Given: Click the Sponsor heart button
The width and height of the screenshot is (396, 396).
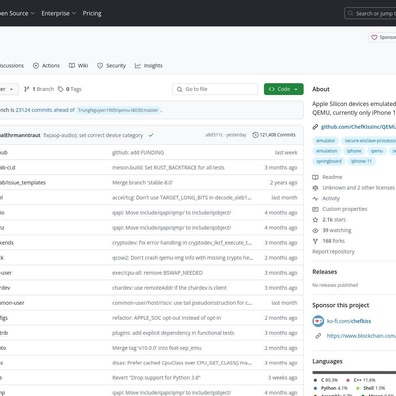Looking at the screenshot, I should click(382, 37).
